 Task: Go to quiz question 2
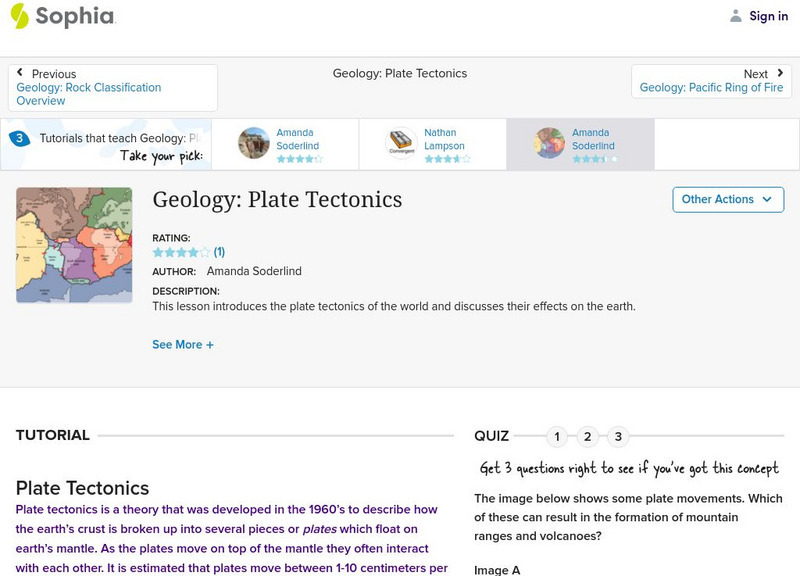point(588,437)
